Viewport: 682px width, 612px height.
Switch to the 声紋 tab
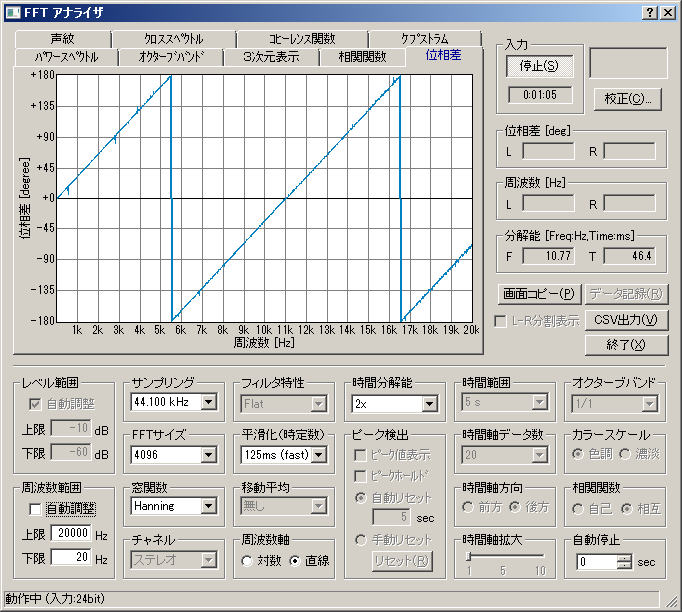point(62,39)
